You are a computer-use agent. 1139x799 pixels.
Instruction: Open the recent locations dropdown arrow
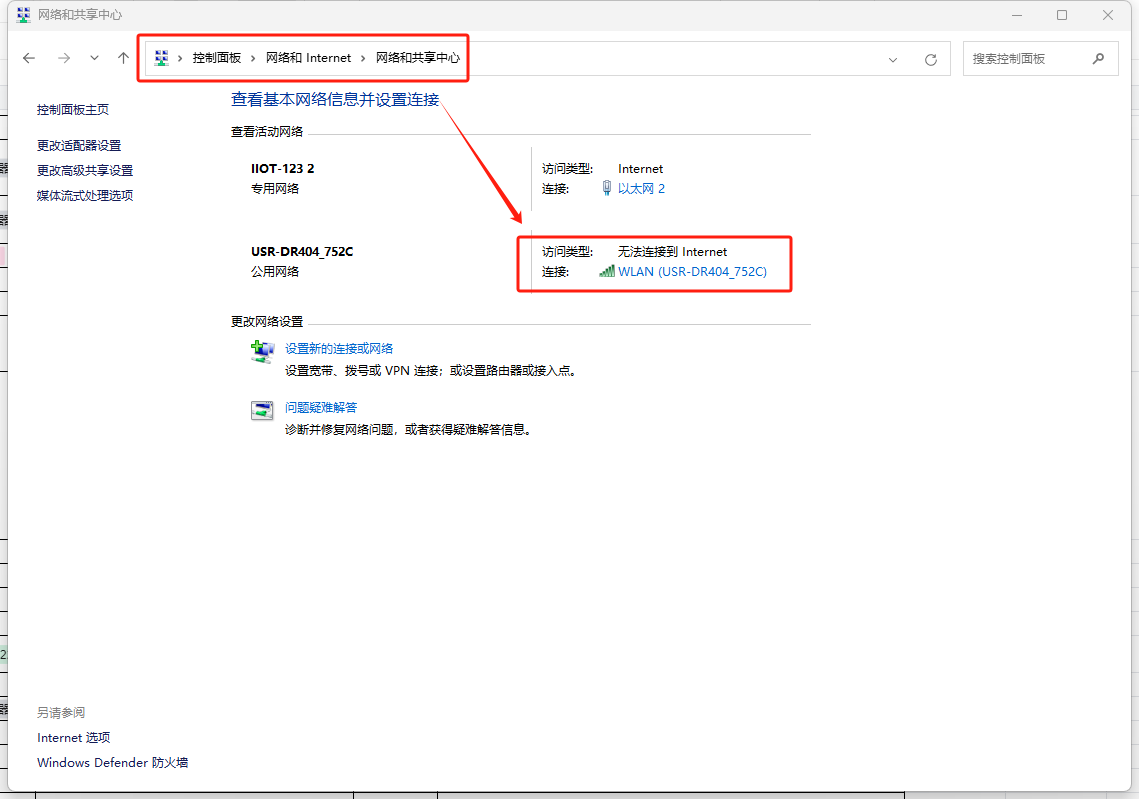point(94,58)
